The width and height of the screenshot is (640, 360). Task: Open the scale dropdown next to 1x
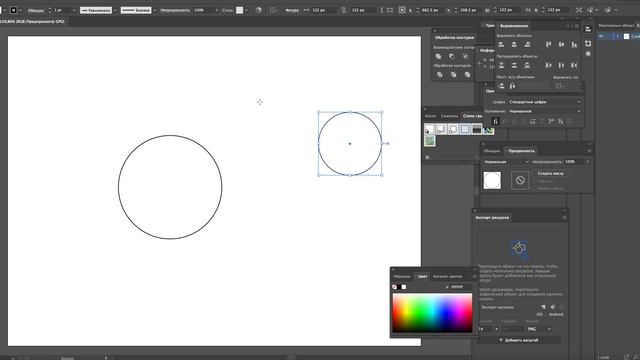click(497, 329)
